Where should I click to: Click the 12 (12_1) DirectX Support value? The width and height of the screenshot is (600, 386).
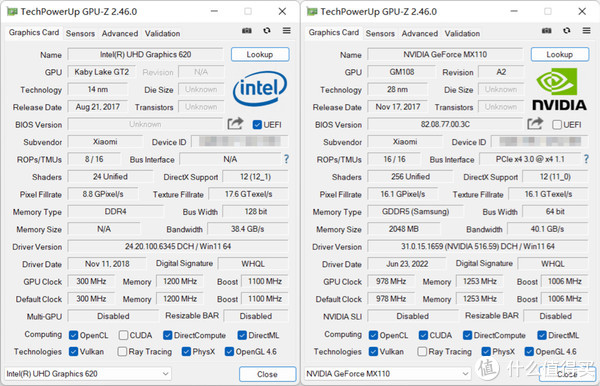(255, 177)
